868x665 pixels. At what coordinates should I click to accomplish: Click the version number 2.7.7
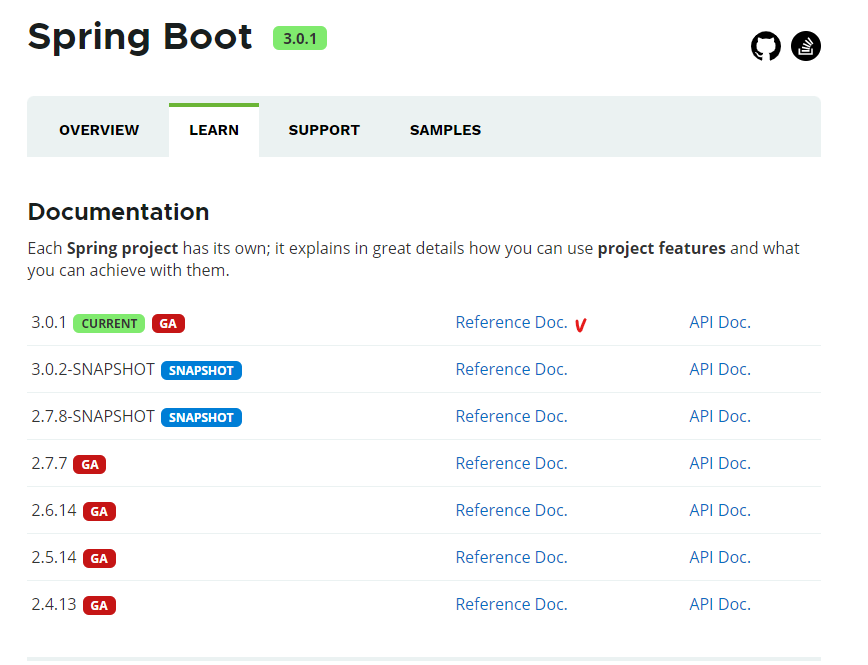(49, 463)
